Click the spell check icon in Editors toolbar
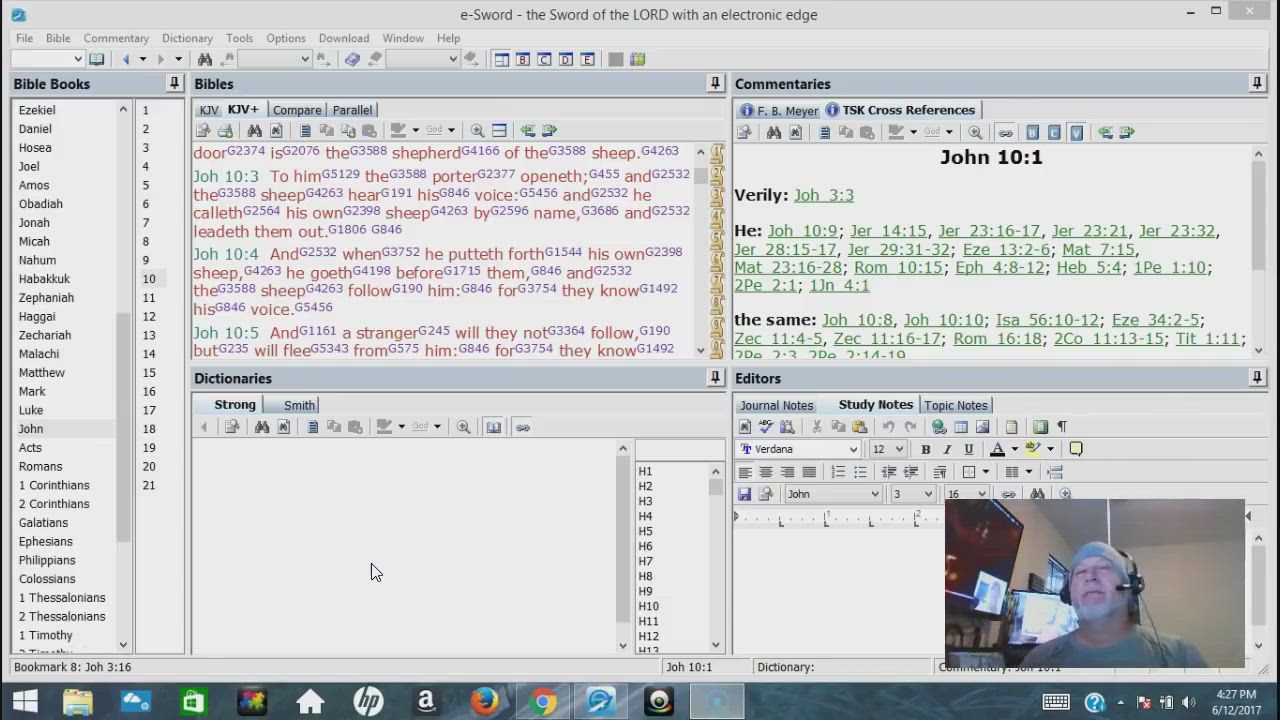The image size is (1280, 720). point(766,427)
